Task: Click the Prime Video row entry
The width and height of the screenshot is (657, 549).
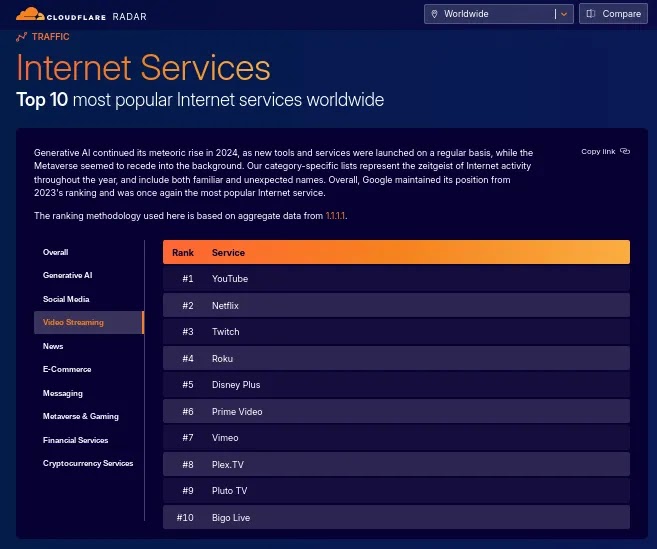Action: 396,412
